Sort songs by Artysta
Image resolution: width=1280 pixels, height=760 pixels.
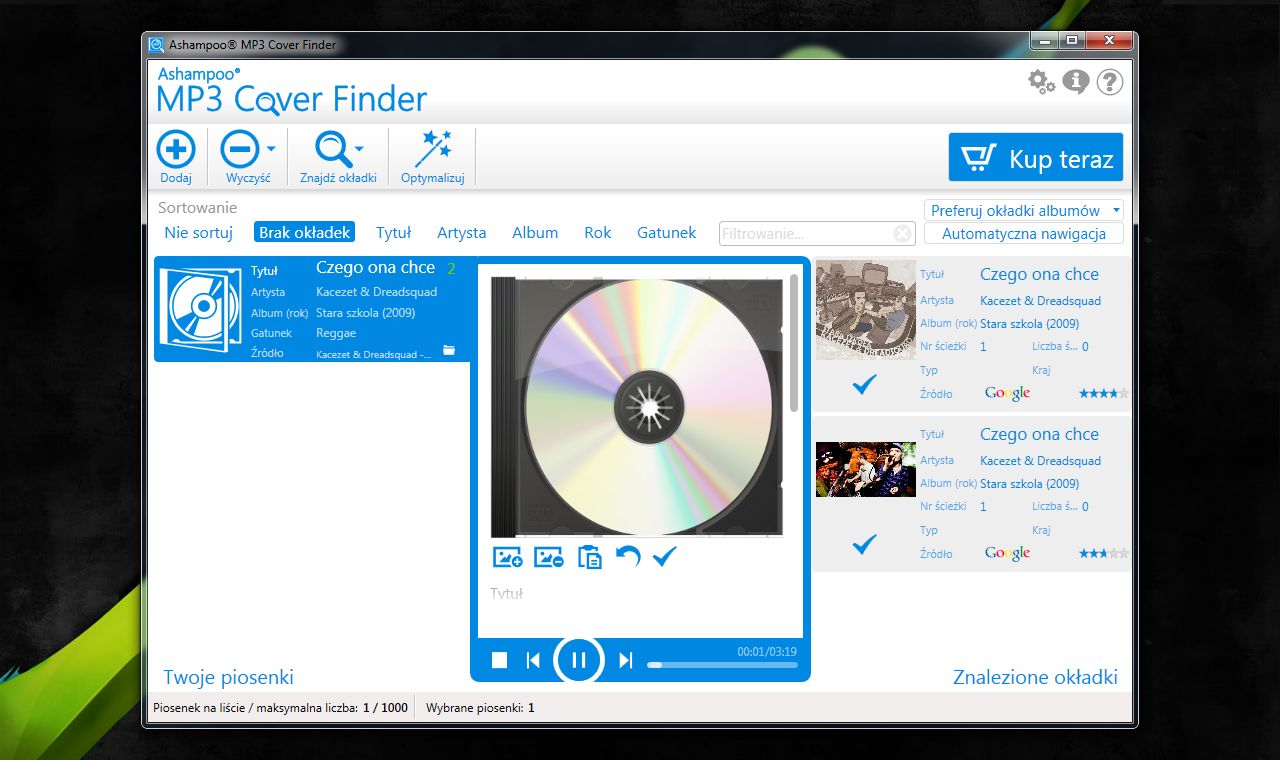[x=462, y=232]
